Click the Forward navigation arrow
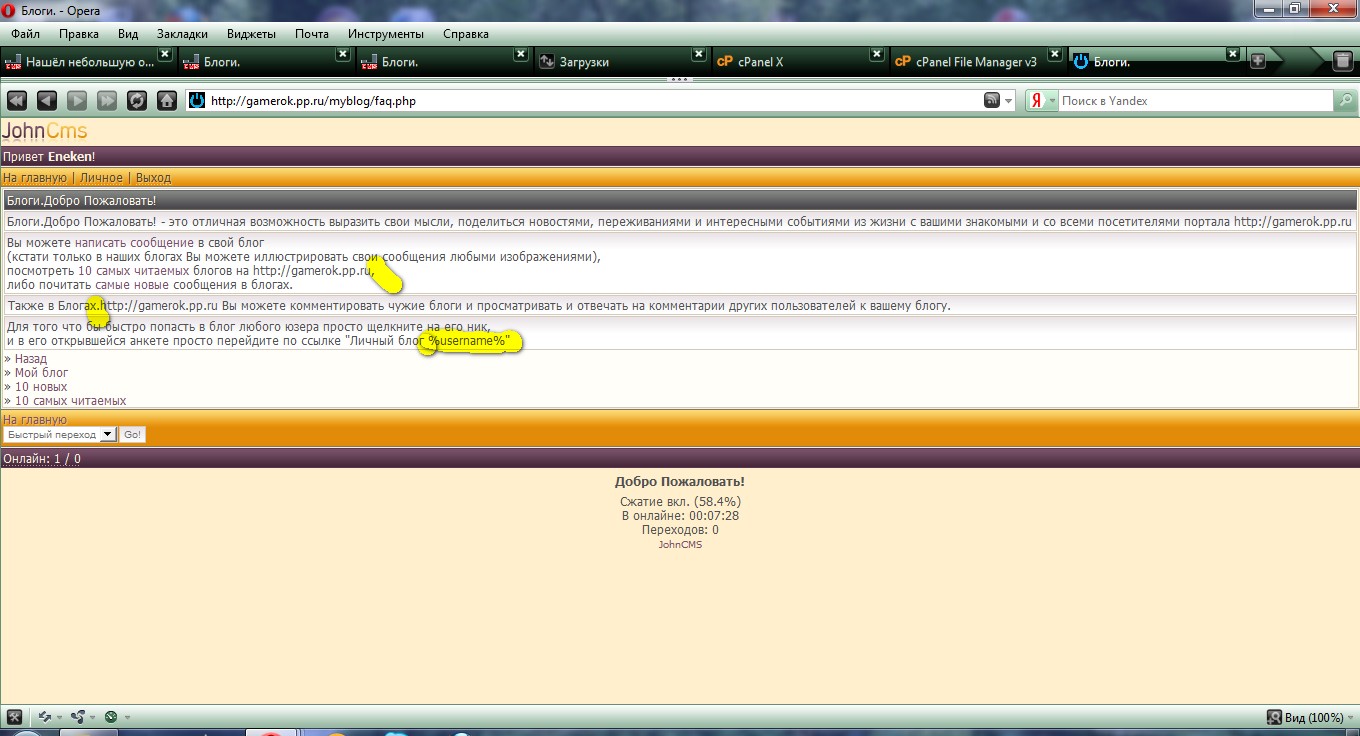The width and height of the screenshot is (1360, 736). coord(76,100)
